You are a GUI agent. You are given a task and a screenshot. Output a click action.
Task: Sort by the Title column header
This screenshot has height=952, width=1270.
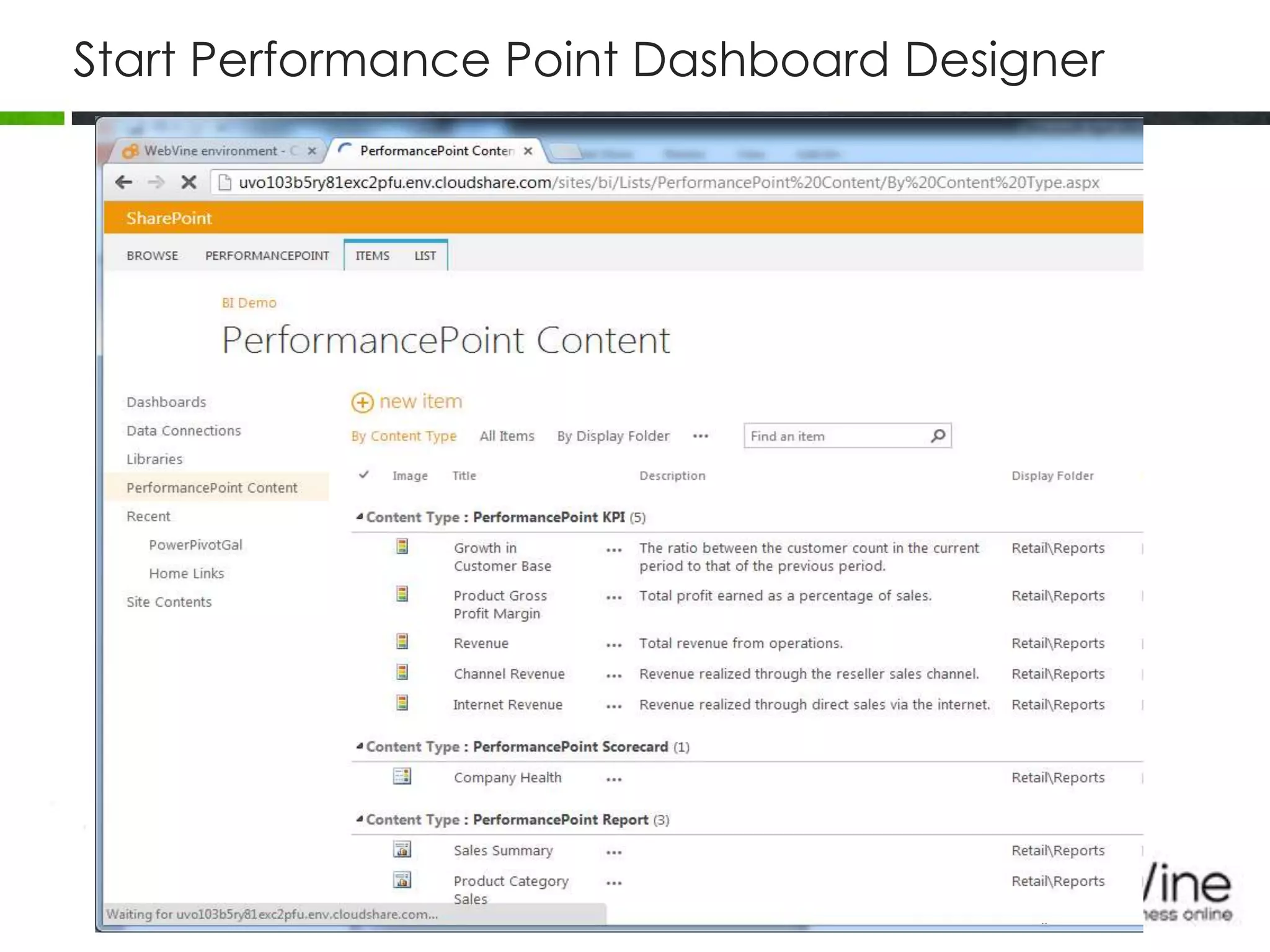point(464,475)
